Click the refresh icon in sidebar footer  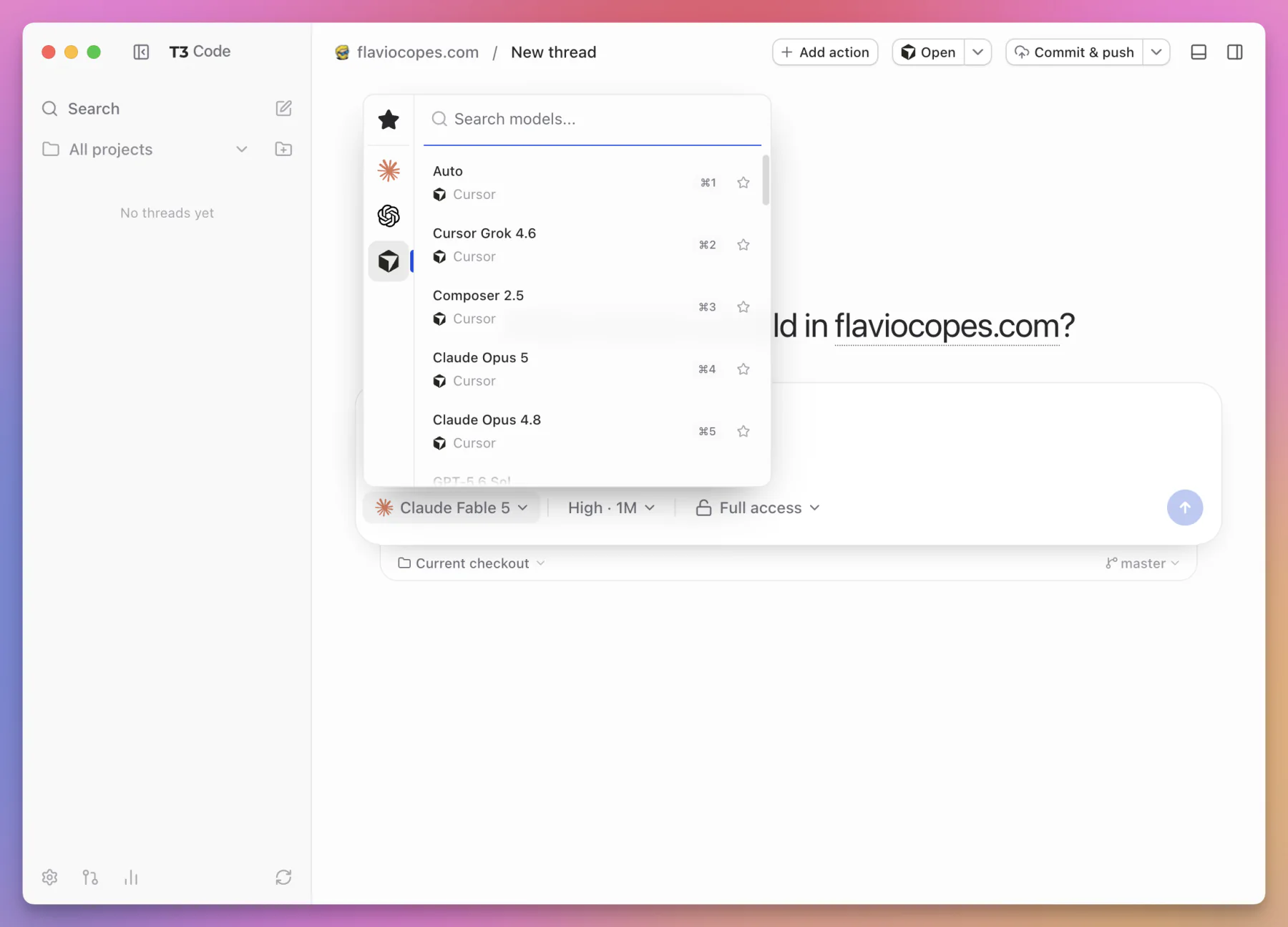[x=283, y=877]
